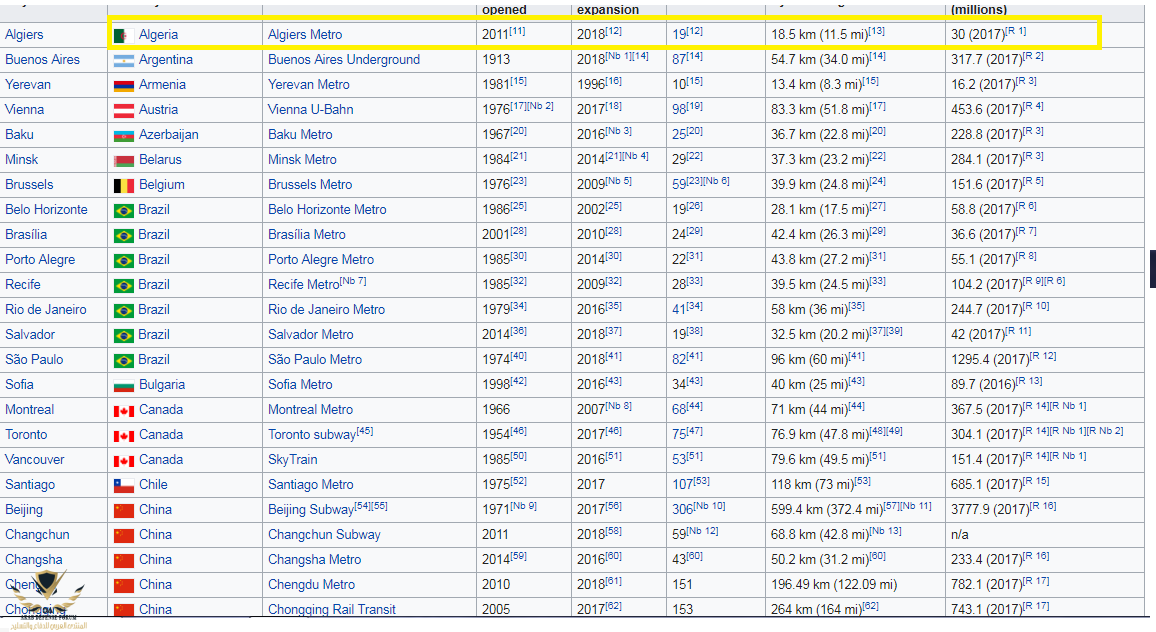
Task: Click the Canada flag in Toronto row
Action: pyautogui.click(x=123, y=436)
